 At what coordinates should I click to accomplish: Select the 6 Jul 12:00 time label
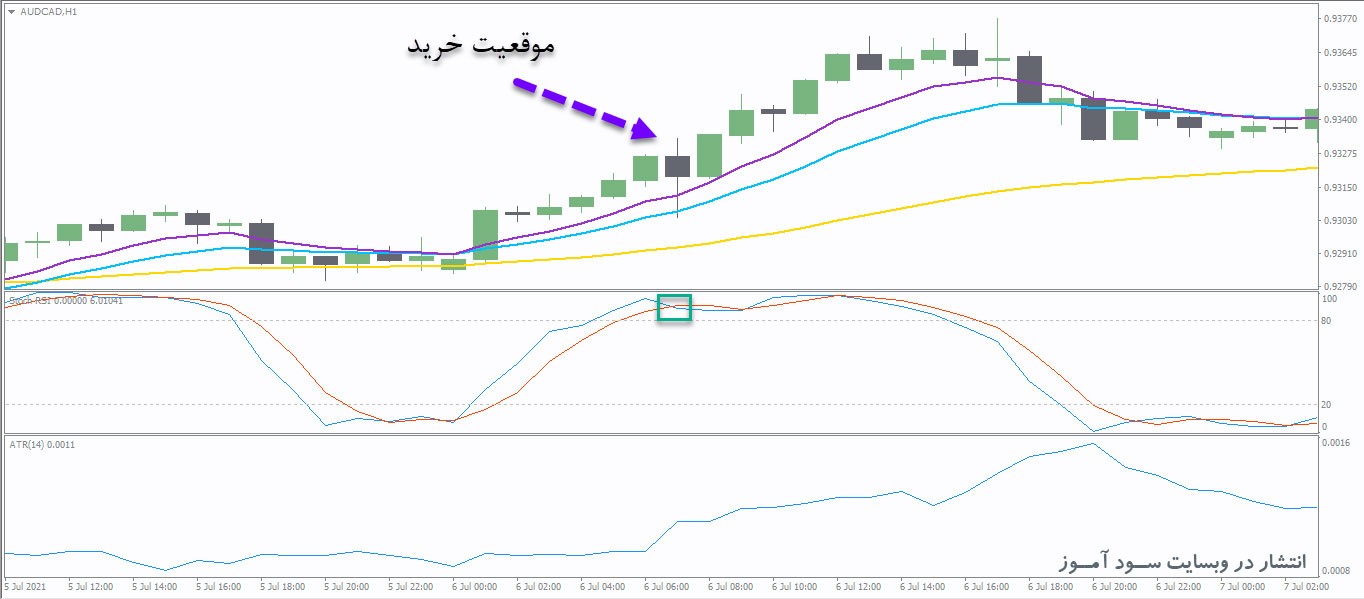(858, 586)
